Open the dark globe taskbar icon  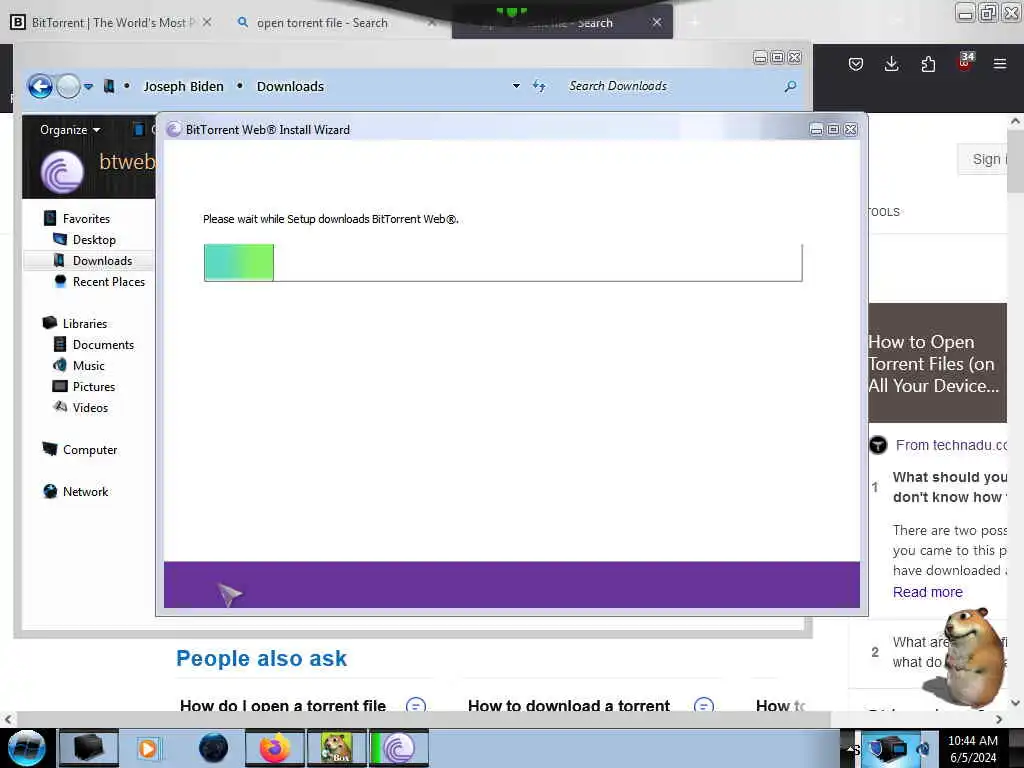(x=213, y=748)
